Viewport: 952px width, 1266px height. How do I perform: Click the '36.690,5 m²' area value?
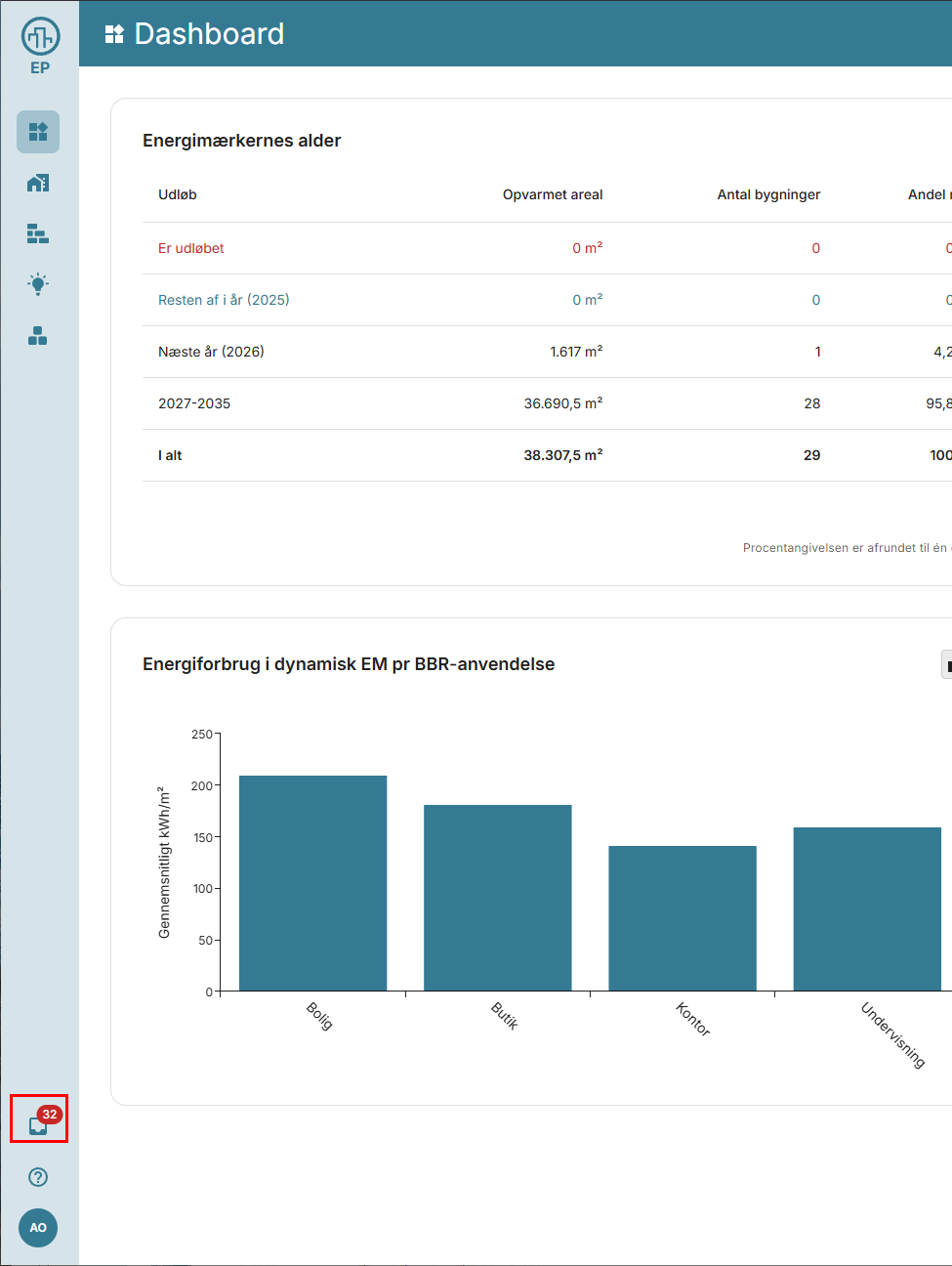tap(563, 403)
